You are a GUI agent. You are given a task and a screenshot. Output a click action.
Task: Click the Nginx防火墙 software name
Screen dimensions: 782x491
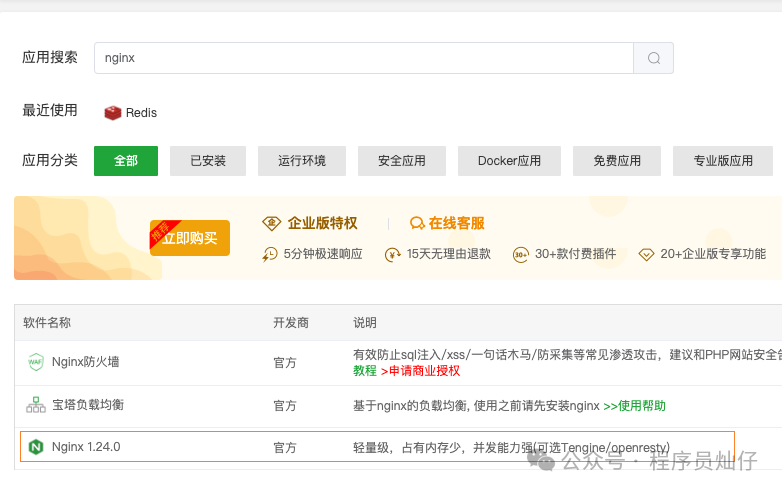85,362
